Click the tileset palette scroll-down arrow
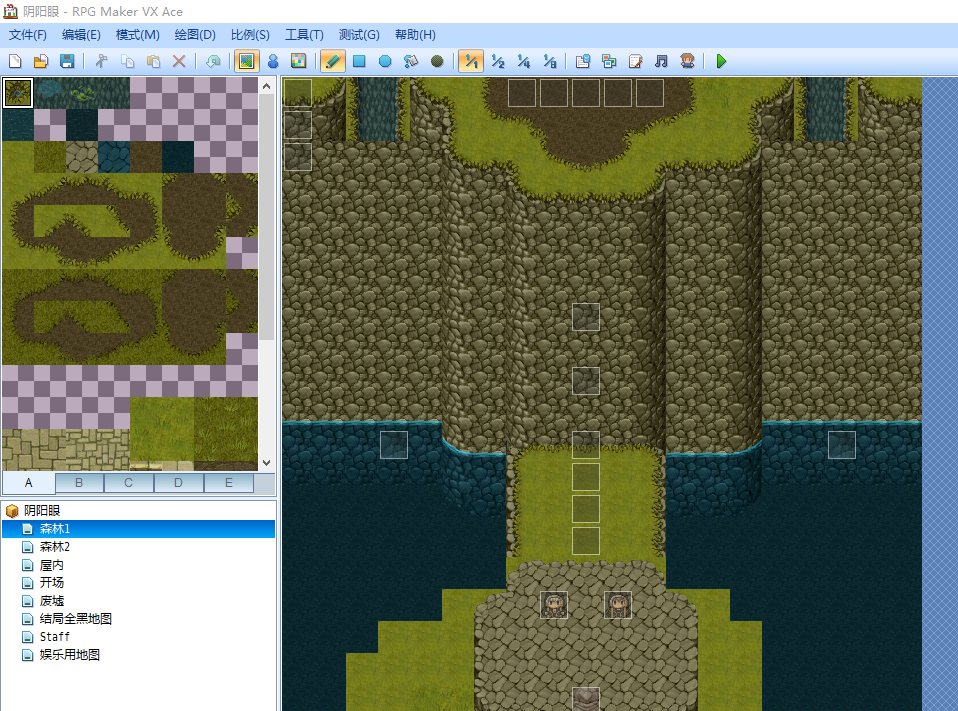Viewport: 958px width, 711px height. click(266, 463)
